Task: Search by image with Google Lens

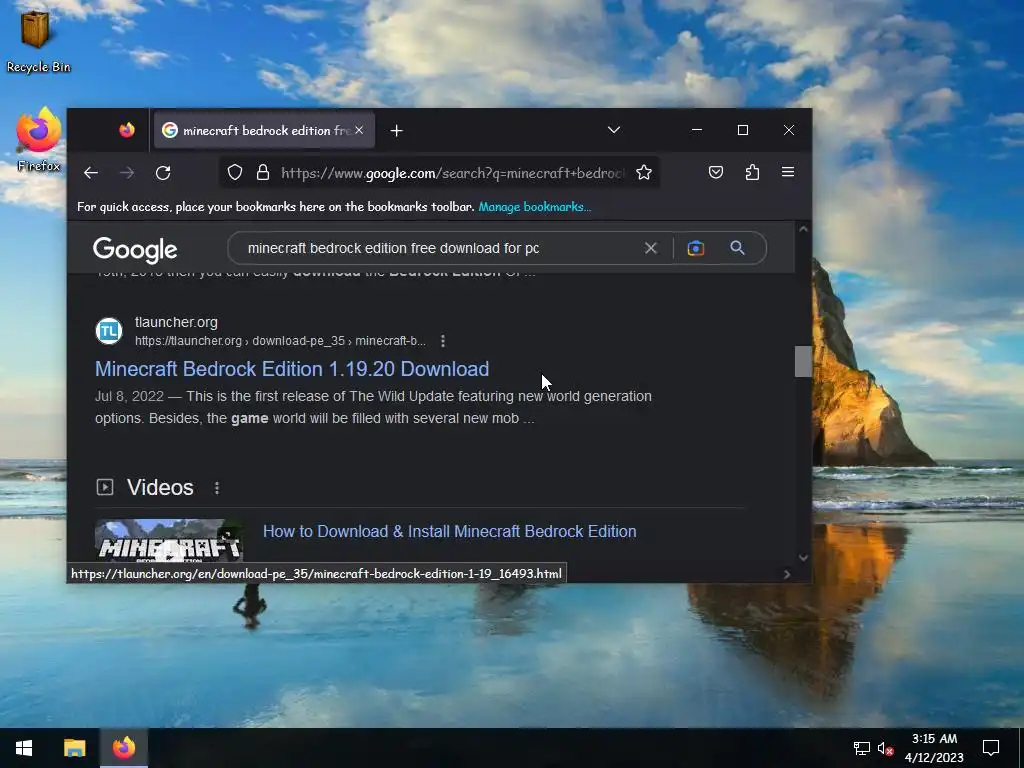Action: (696, 248)
